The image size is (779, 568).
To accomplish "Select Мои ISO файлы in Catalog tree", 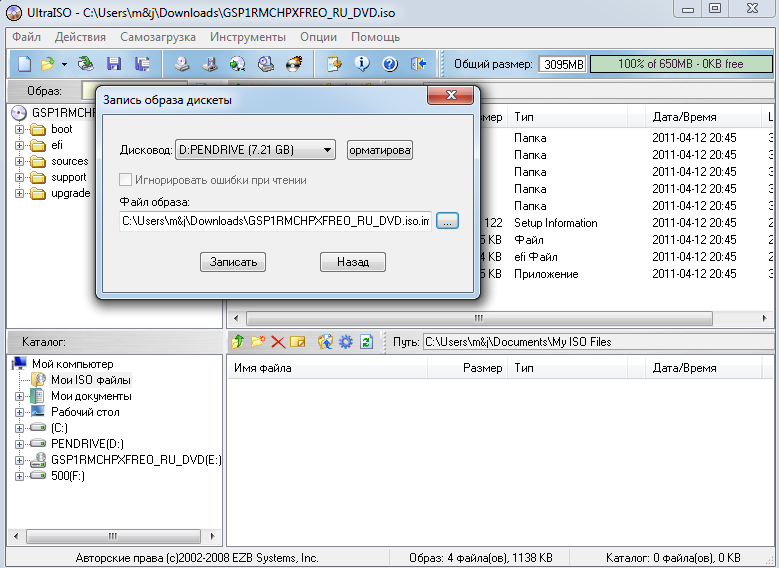I will (x=90, y=380).
